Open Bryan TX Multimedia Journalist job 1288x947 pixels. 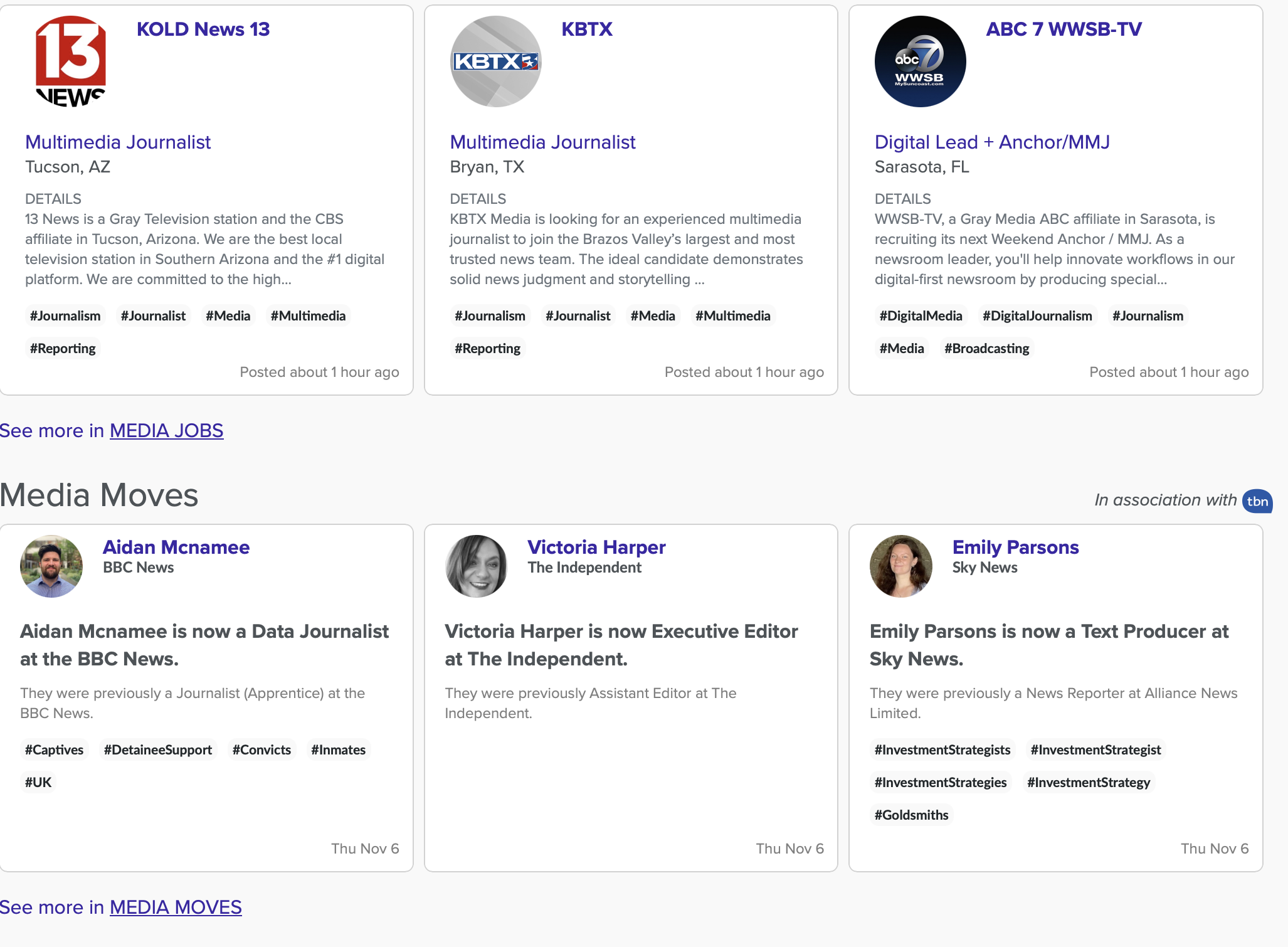(x=542, y=142)
